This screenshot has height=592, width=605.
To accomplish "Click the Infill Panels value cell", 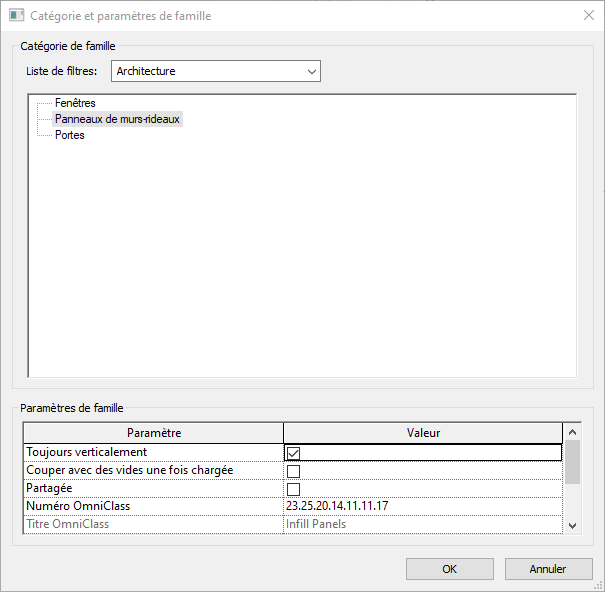I will [x=317, y=524].
